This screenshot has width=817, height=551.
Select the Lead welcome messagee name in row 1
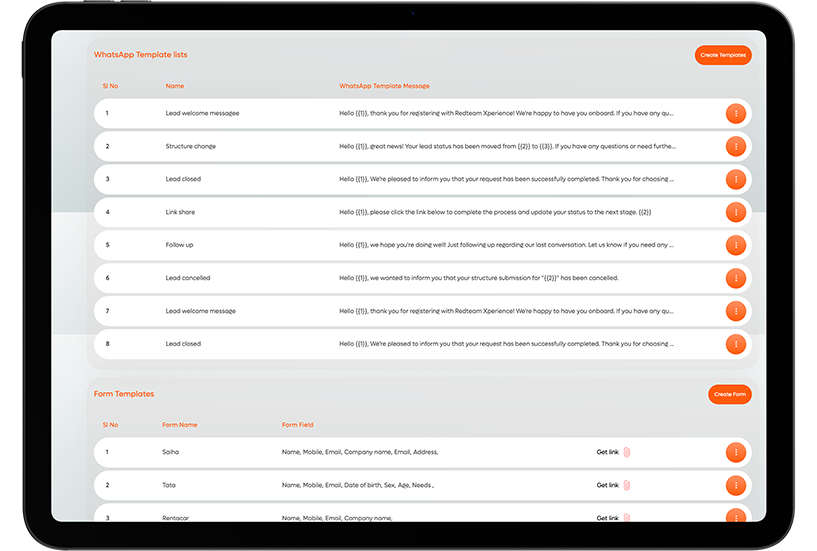click(202, 113)
